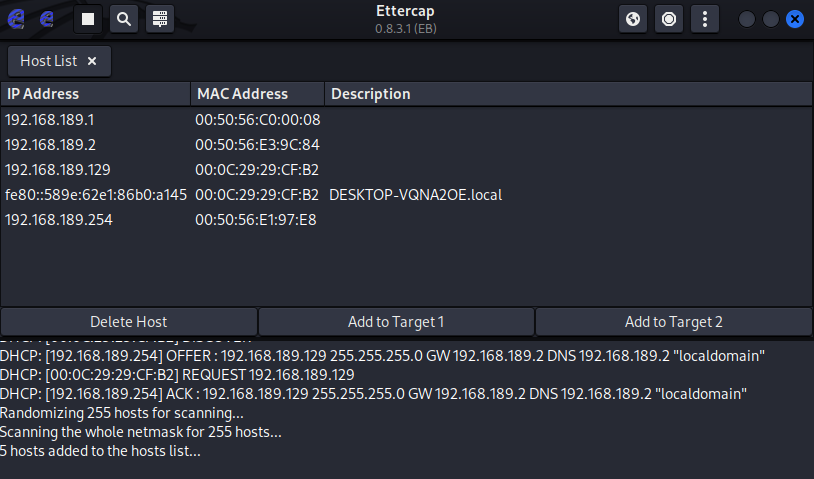Switch to the Host List tab

pyautogui.click(x=49, y=61)
